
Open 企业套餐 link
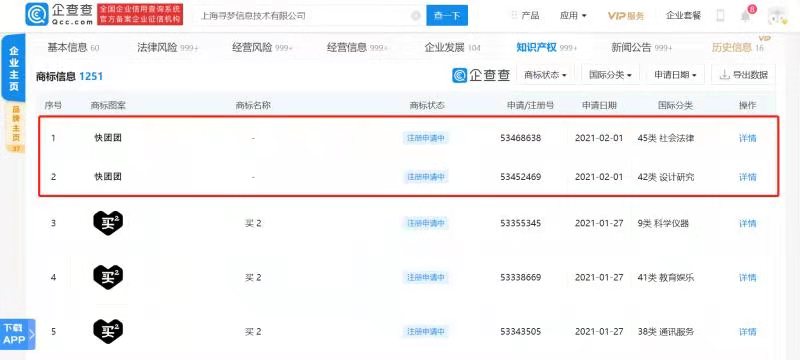683,16
